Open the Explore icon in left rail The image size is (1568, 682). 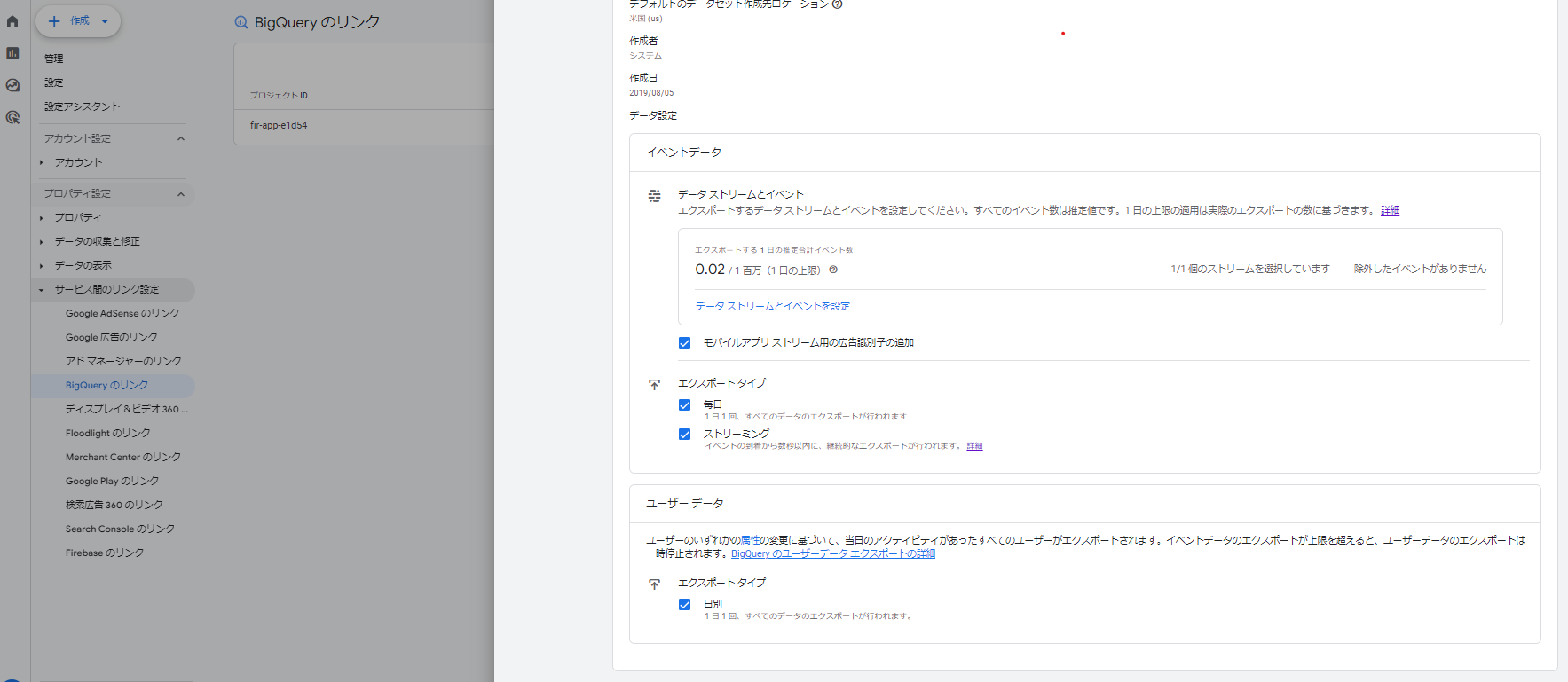12,85
